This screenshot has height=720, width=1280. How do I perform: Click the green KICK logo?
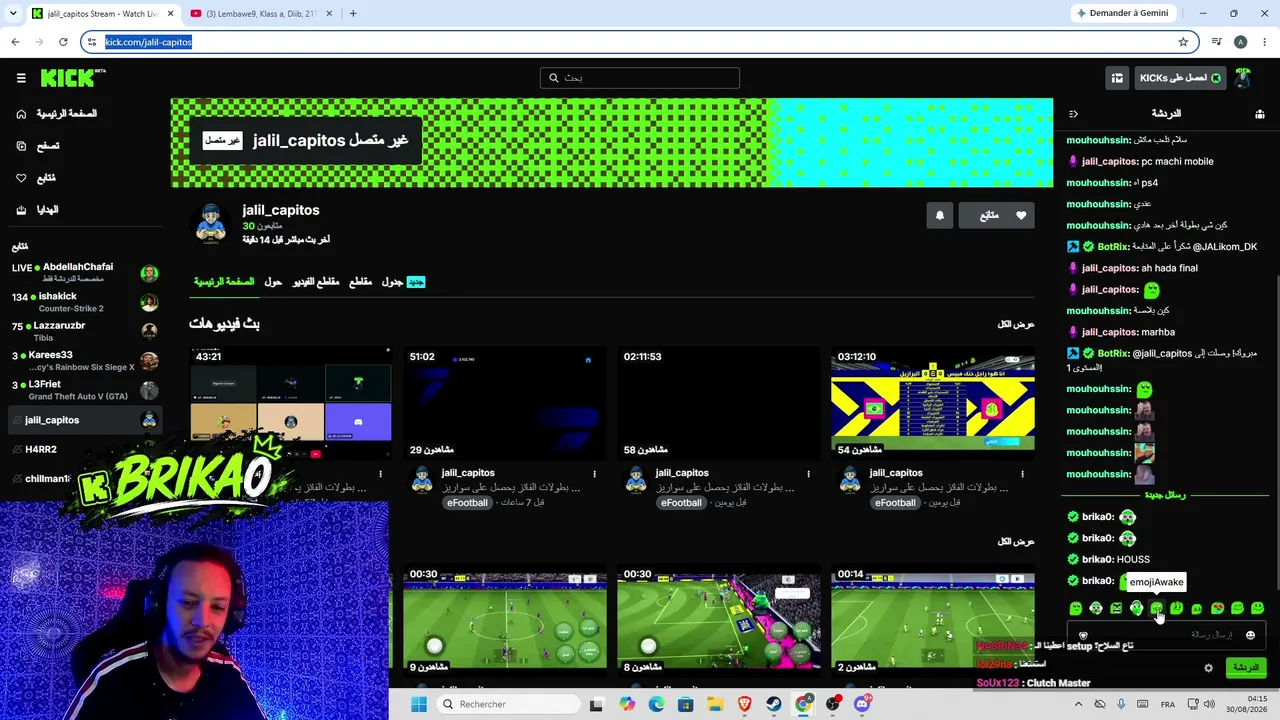coord(73,78)
